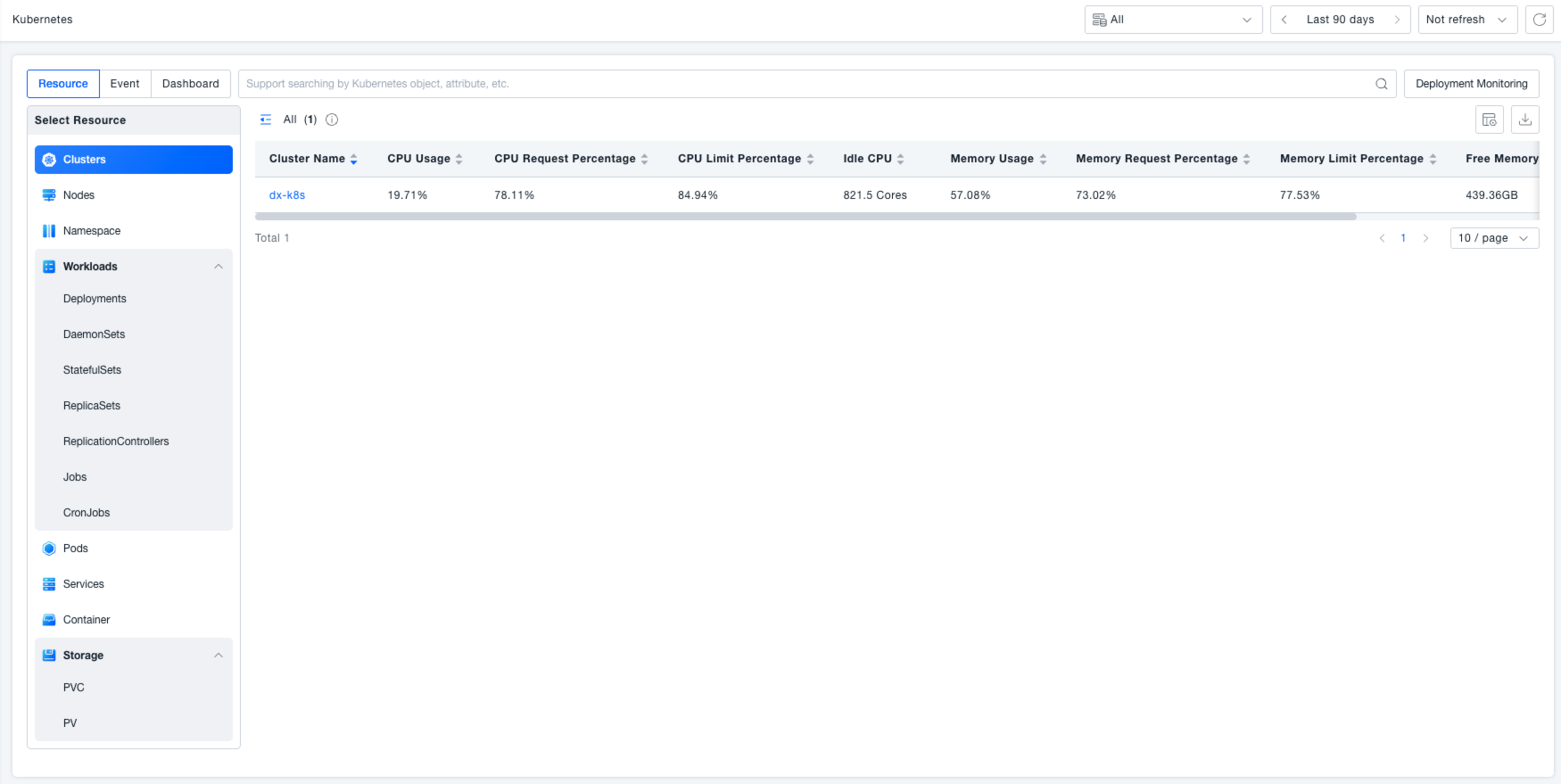
Task: Select Pods in the resource sidebar
Action: [76, 549]
